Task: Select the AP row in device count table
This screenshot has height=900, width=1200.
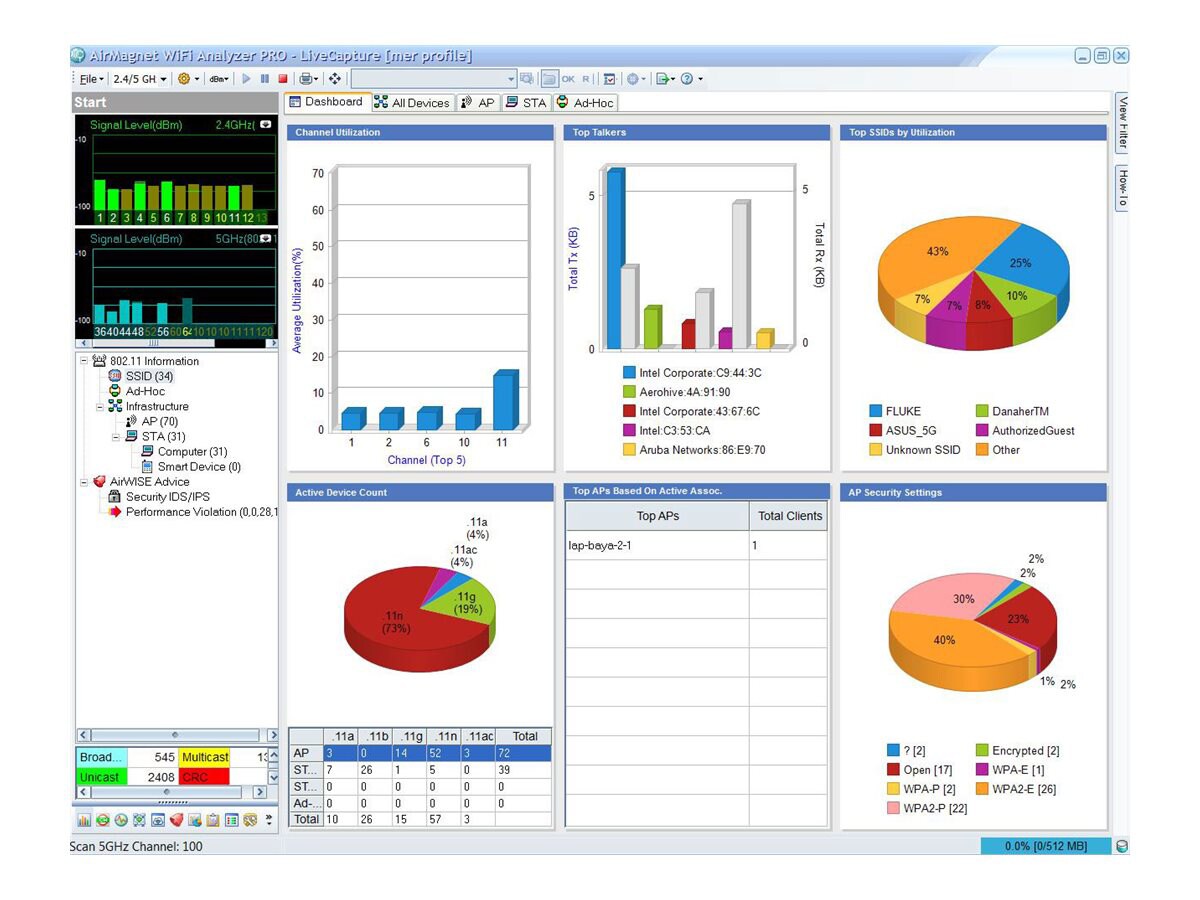Action: pos(420,753)
